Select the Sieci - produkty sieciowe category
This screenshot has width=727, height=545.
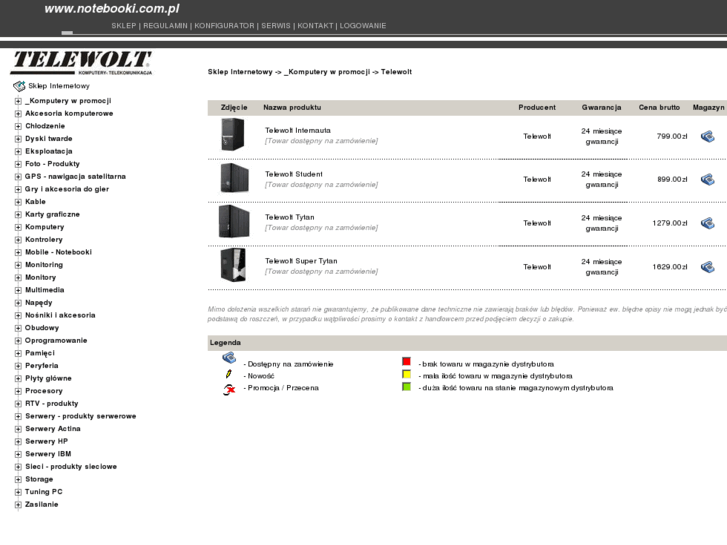tap(71, 467)
